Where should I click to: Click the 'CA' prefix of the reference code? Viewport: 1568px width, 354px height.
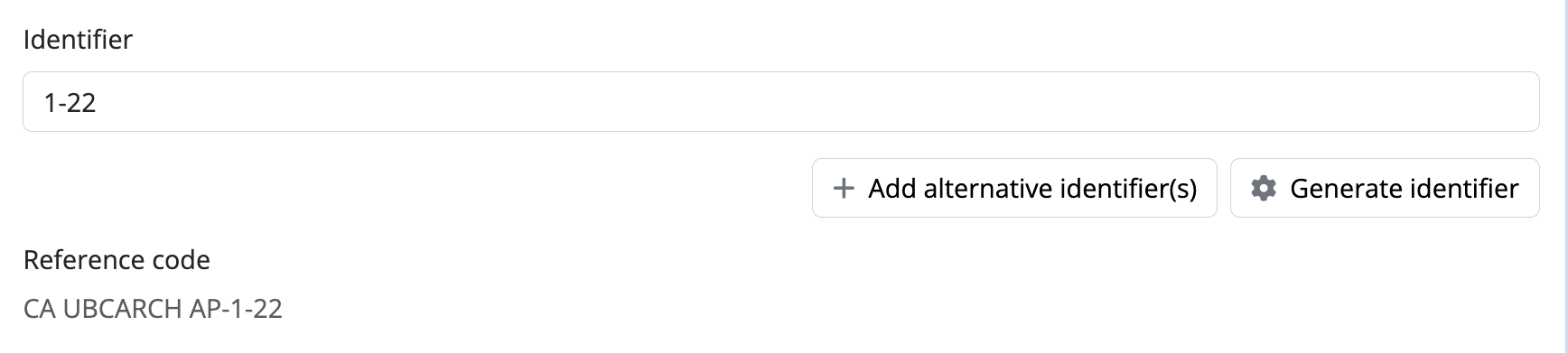[x=40, y=309]
